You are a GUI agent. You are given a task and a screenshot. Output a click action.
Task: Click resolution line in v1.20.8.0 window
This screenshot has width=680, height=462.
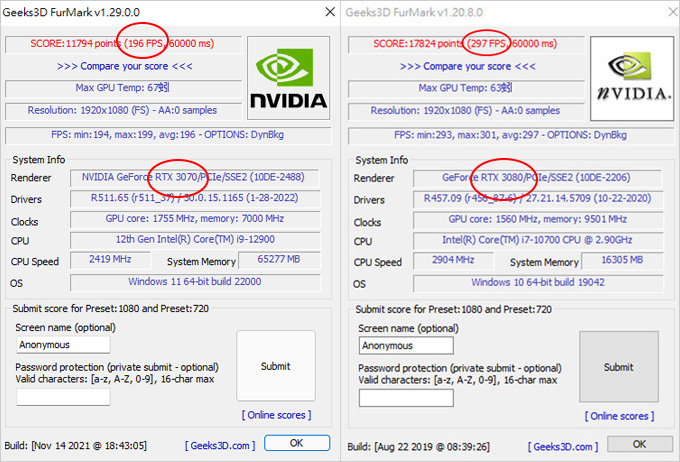466,111
